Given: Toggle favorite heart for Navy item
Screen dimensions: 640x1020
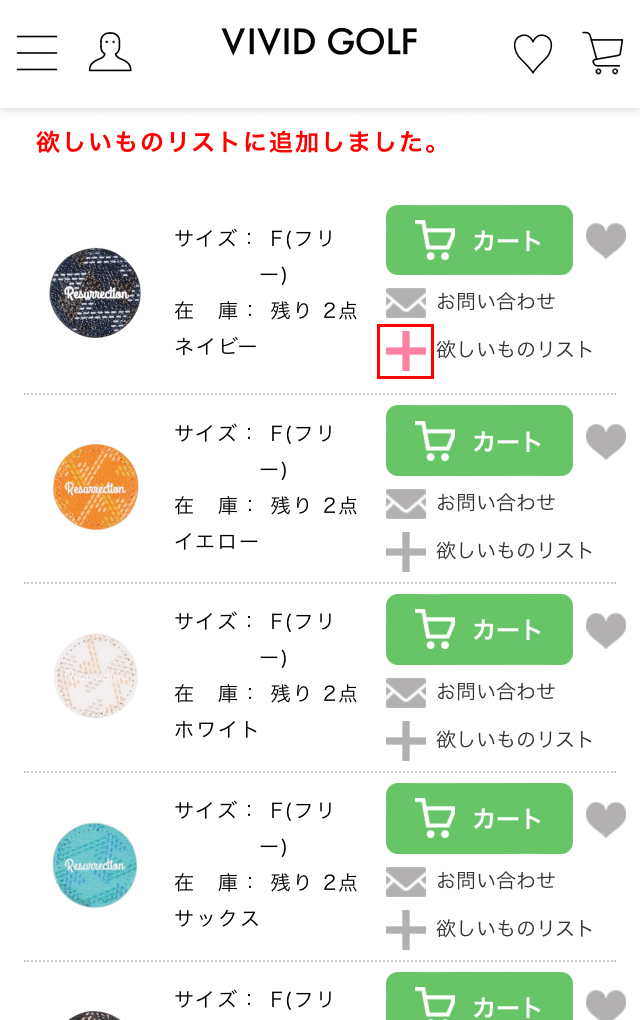Looking at the screenshot, I should click(x=606, y=241).
